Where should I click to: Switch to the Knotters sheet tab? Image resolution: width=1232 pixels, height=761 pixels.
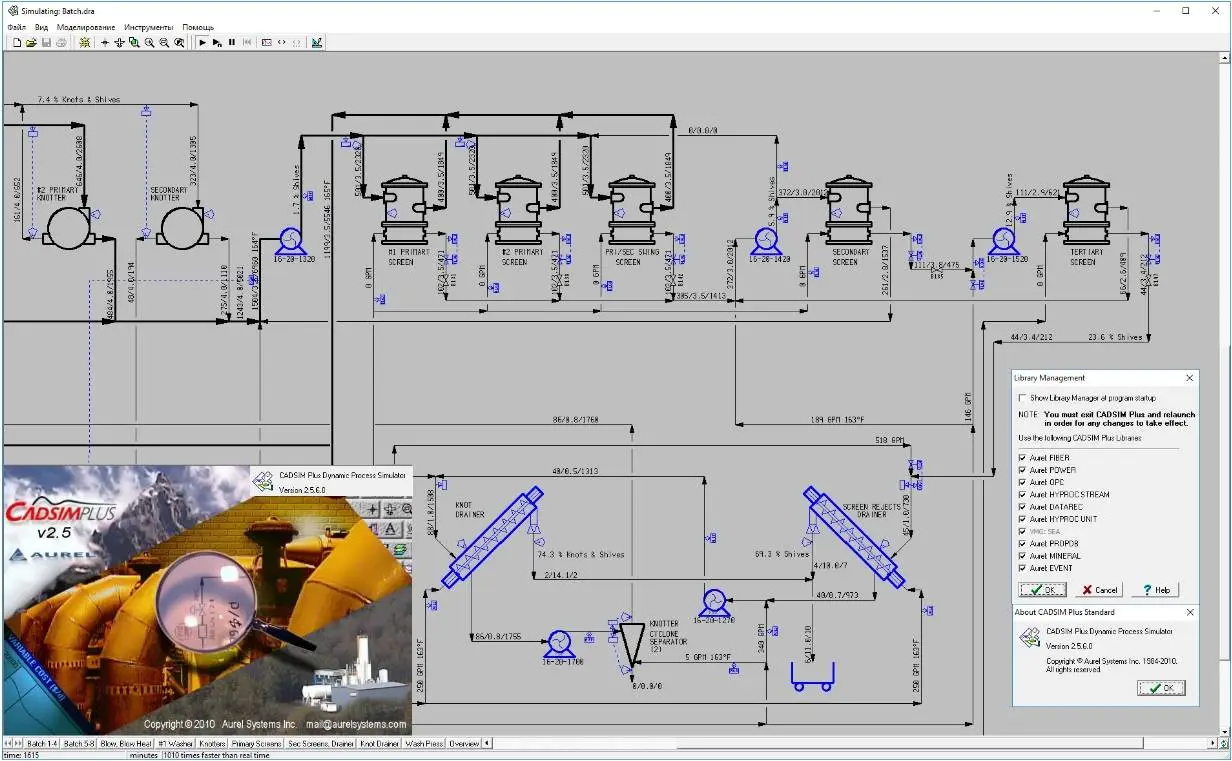tap(212, 744)
